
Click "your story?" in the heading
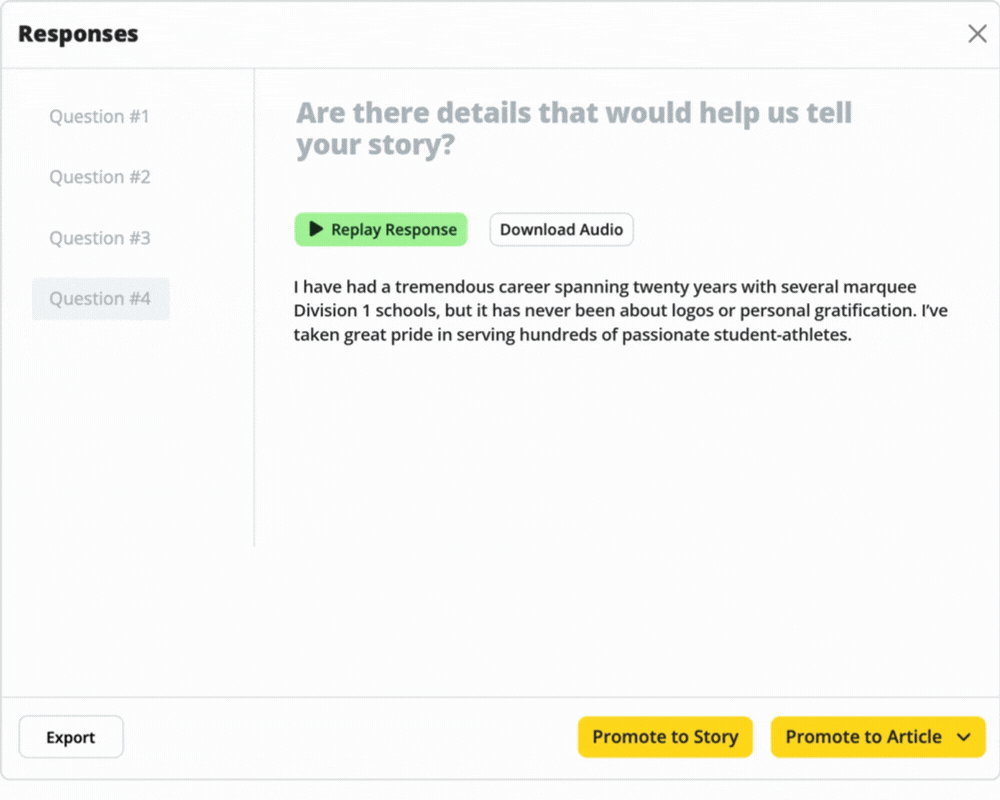[x=376, y=145]
